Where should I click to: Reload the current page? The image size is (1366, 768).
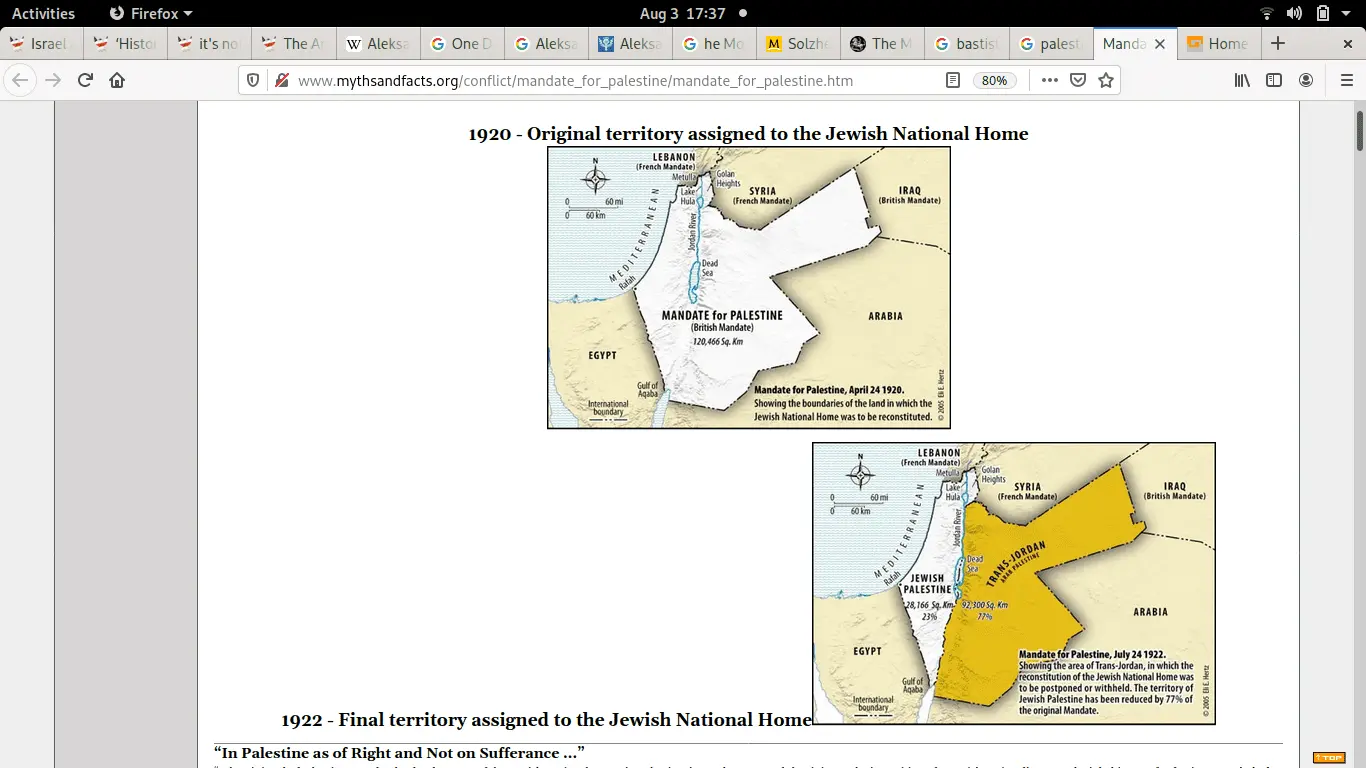(x=85, y=80)
